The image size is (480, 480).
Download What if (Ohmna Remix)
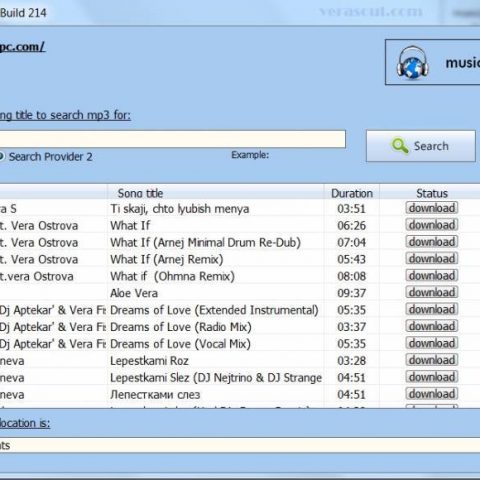point(432,276)
